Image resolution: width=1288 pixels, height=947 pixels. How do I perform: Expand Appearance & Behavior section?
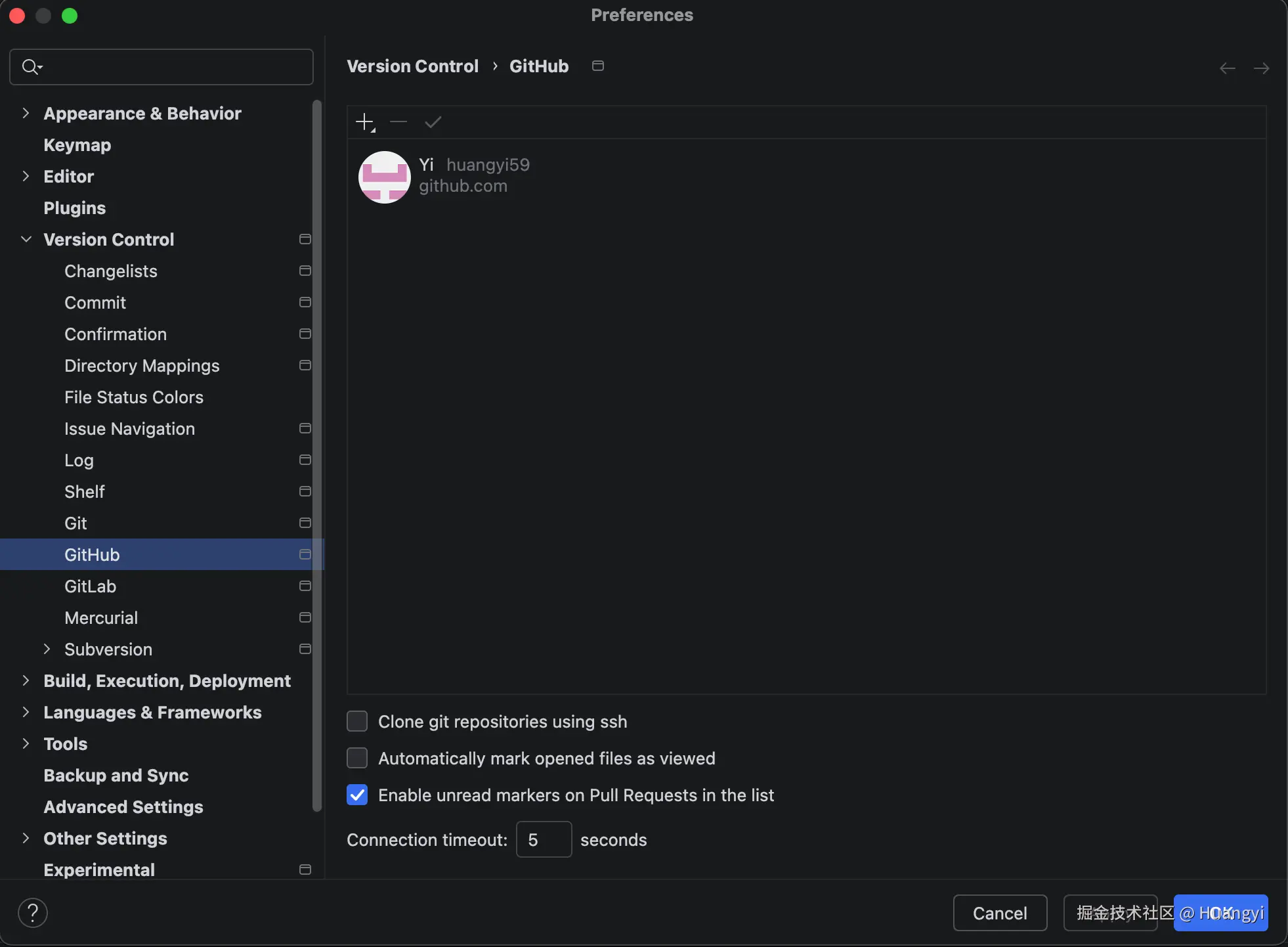point(26,113)
